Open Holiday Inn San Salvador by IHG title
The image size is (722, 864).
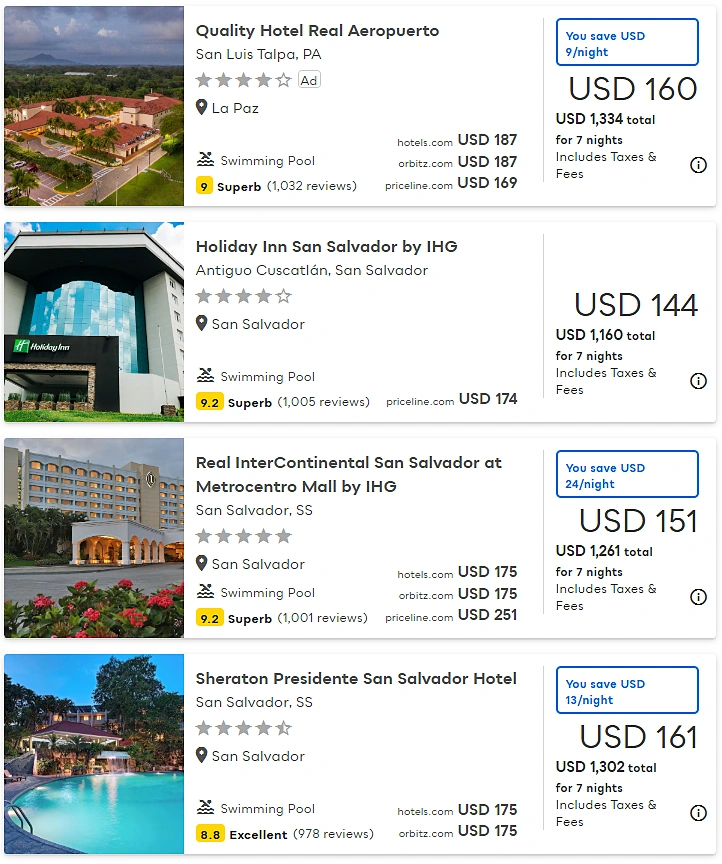tap(327, 247)
